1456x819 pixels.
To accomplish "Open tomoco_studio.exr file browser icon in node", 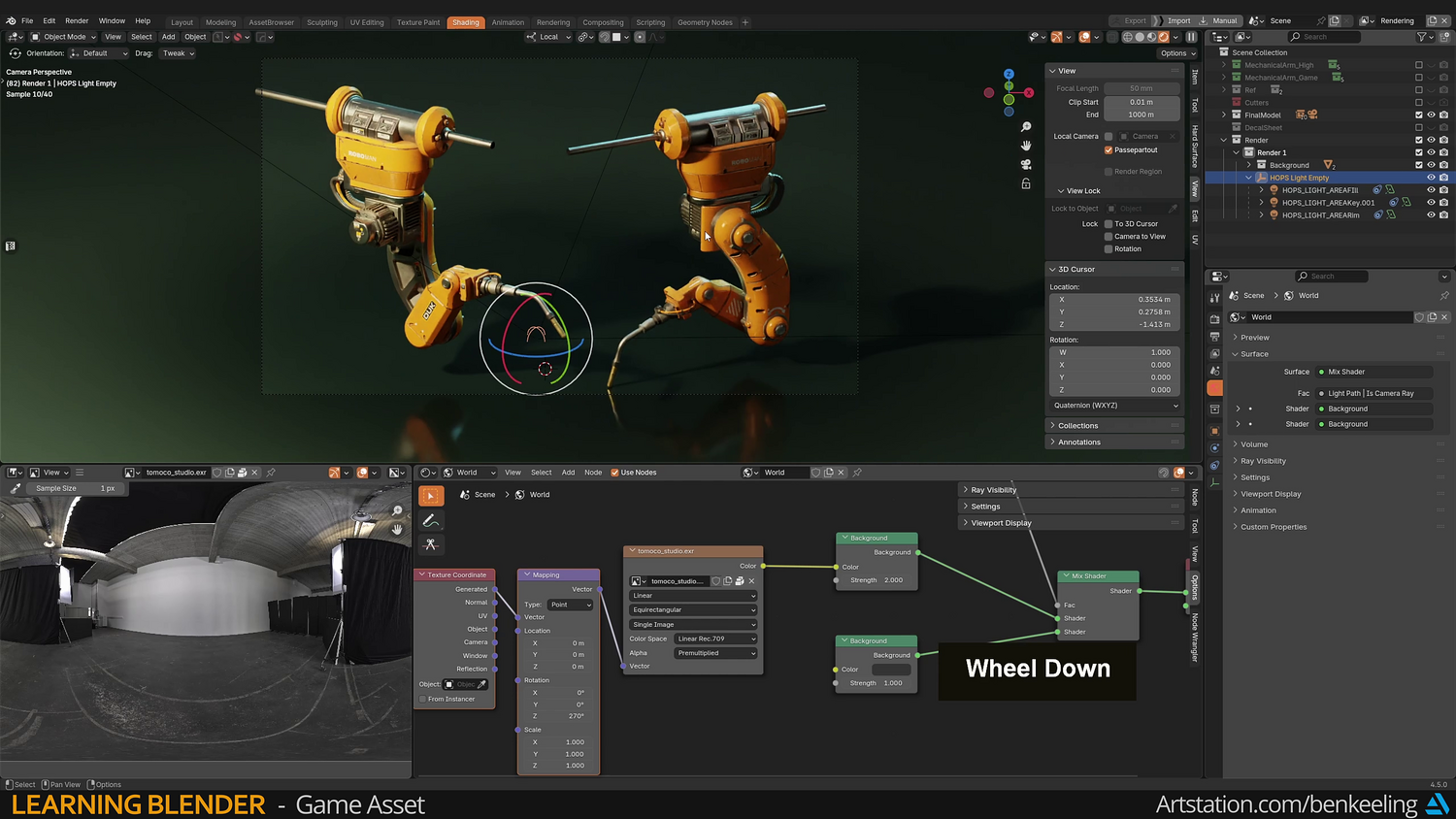I will pos(740,581).
